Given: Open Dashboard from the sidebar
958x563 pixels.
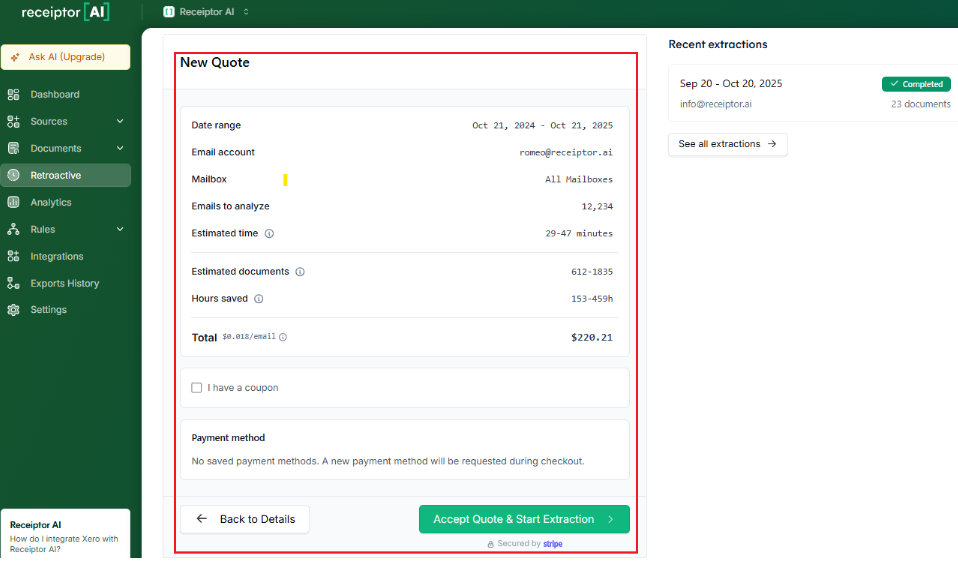Looking at the screenshot, I should (65, 94).
